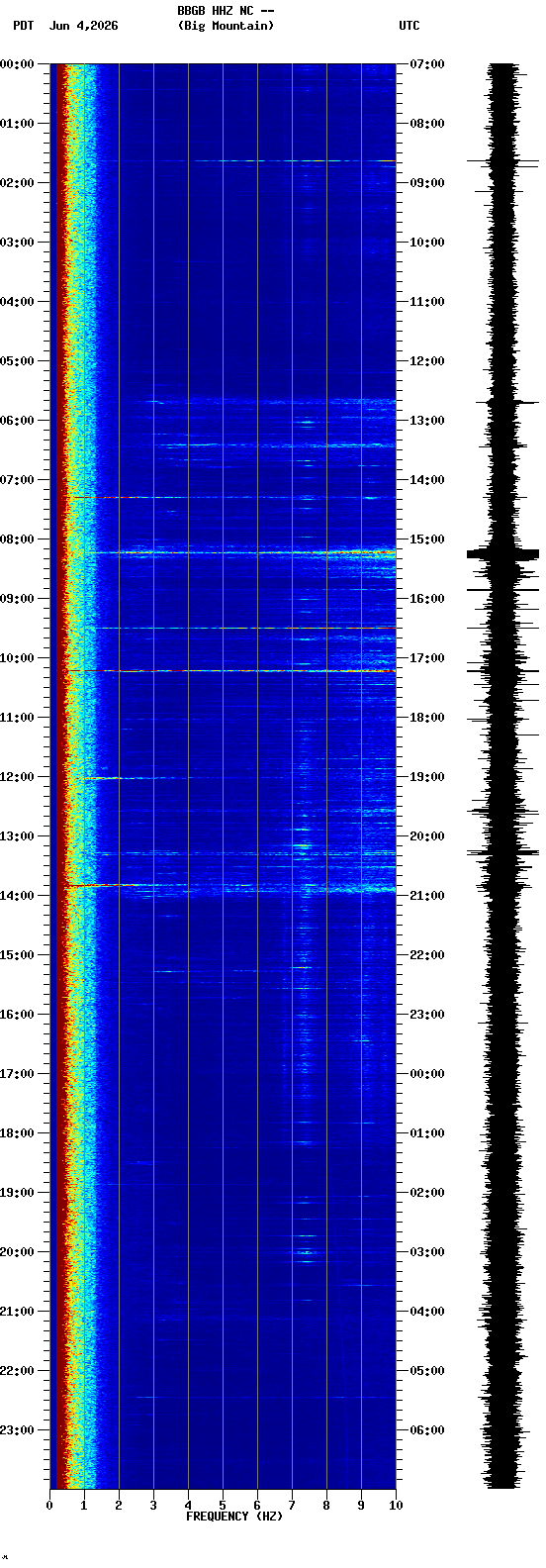Click the UTC axis label "03:00"
The width and height of the screenshot is (546, 1568).
(x=426, y=1252)
